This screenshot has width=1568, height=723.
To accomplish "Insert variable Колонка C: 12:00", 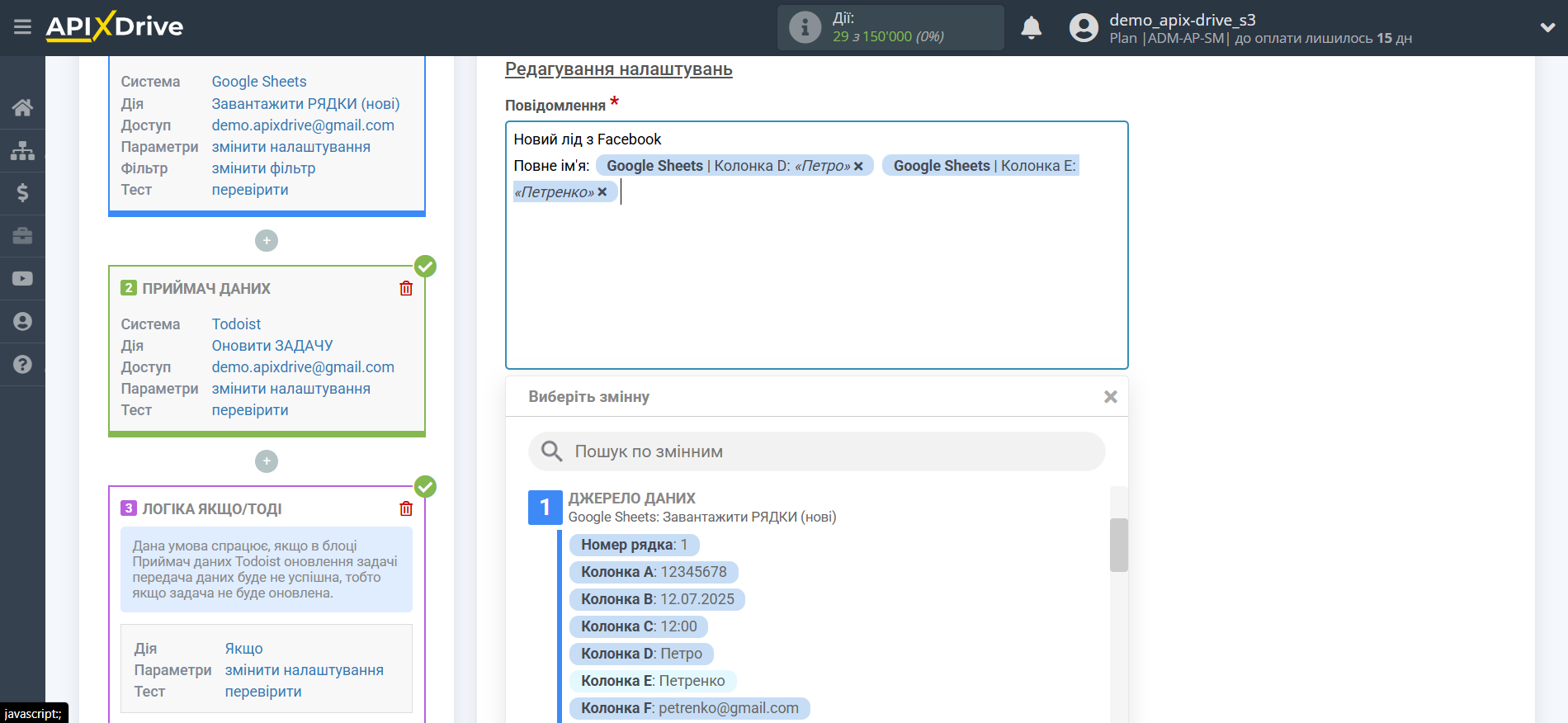I will click(x=639, y=626).
